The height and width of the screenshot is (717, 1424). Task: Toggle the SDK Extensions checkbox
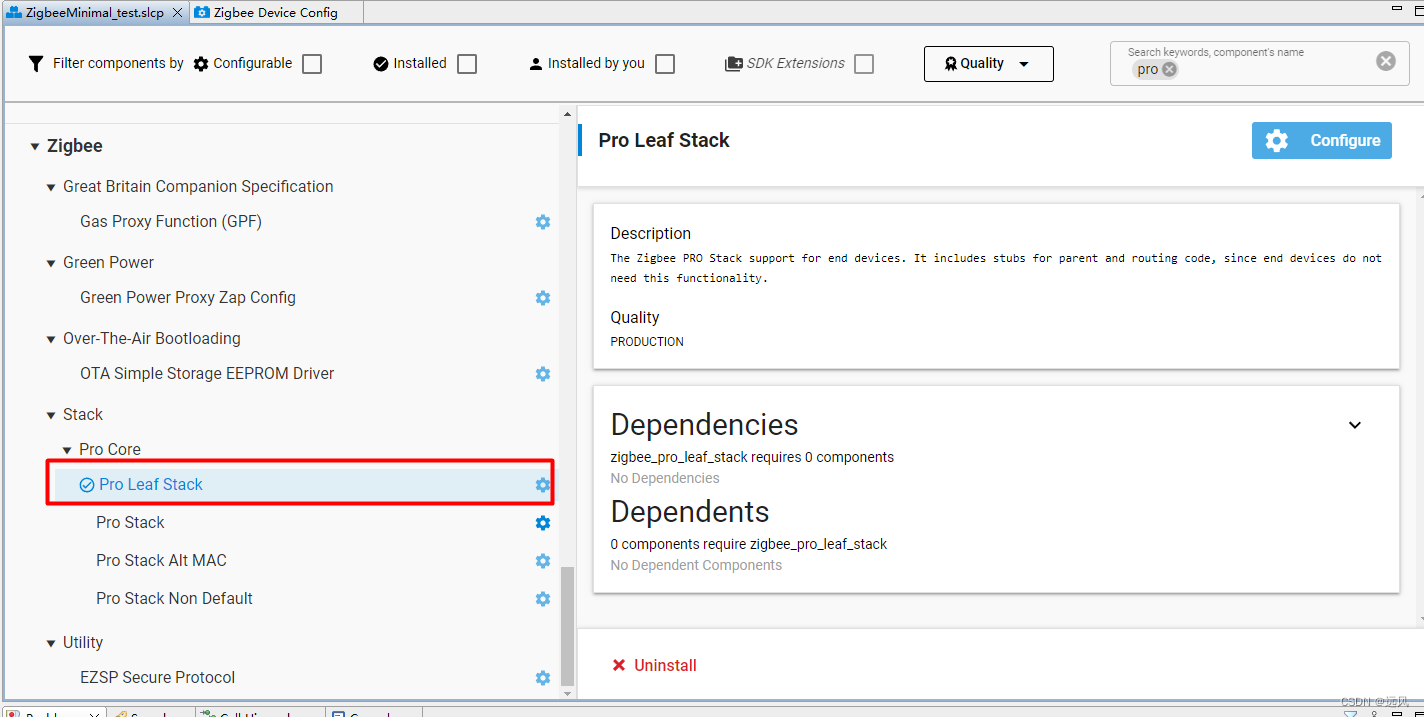pos(864,63)
